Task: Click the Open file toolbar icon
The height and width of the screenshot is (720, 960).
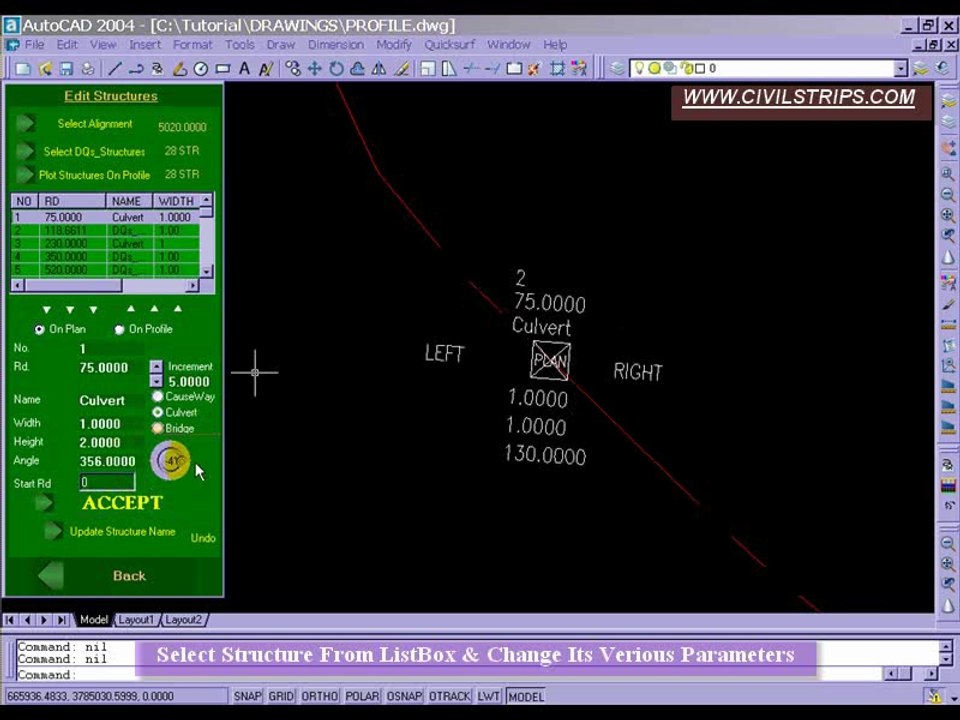Action: click(45, 69)
